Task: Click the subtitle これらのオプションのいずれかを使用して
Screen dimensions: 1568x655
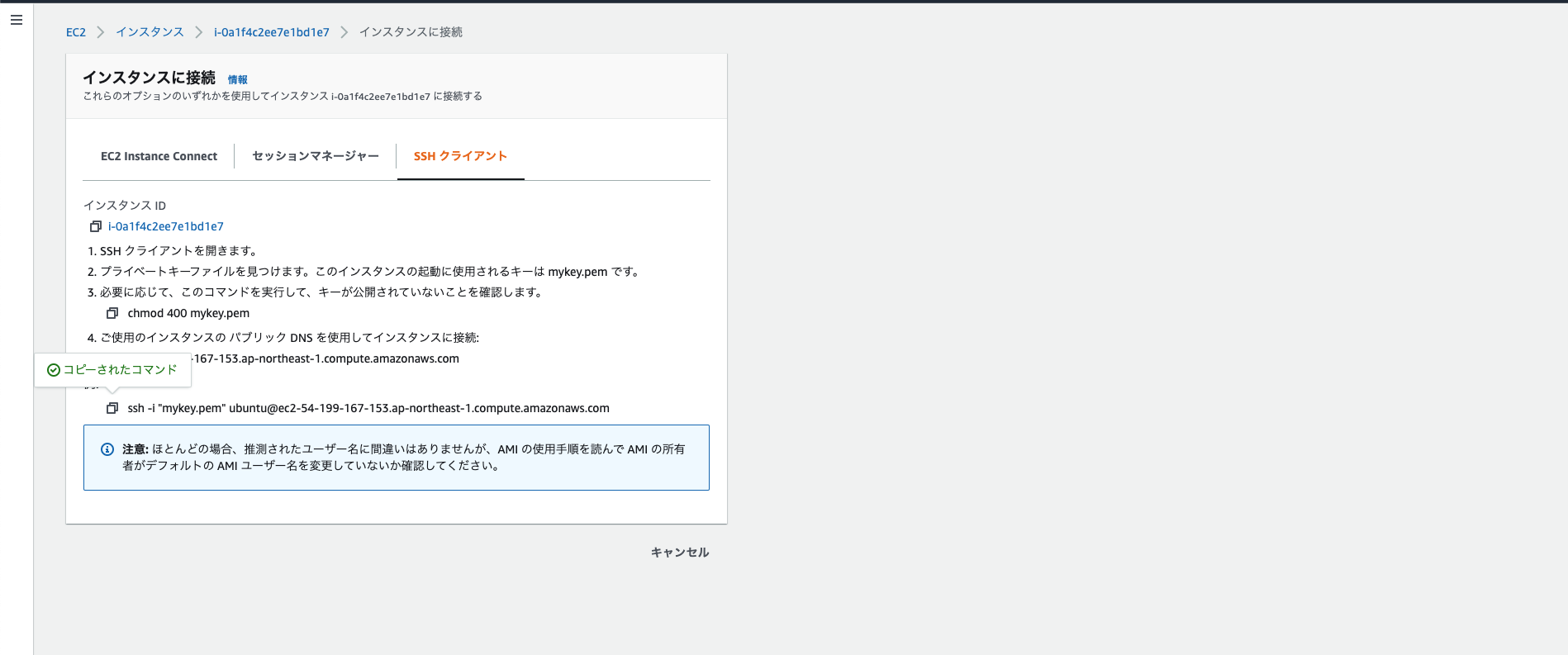Action: [283, 97]
